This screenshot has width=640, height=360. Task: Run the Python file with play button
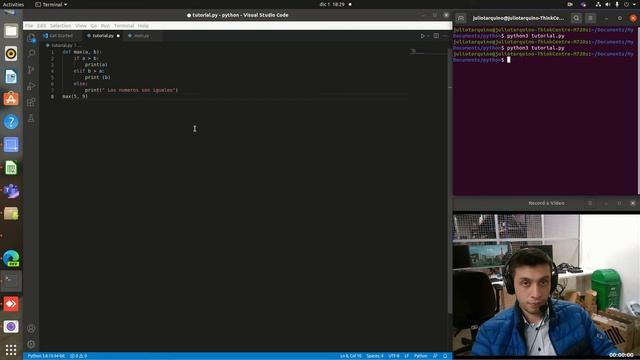click(422, 36)
